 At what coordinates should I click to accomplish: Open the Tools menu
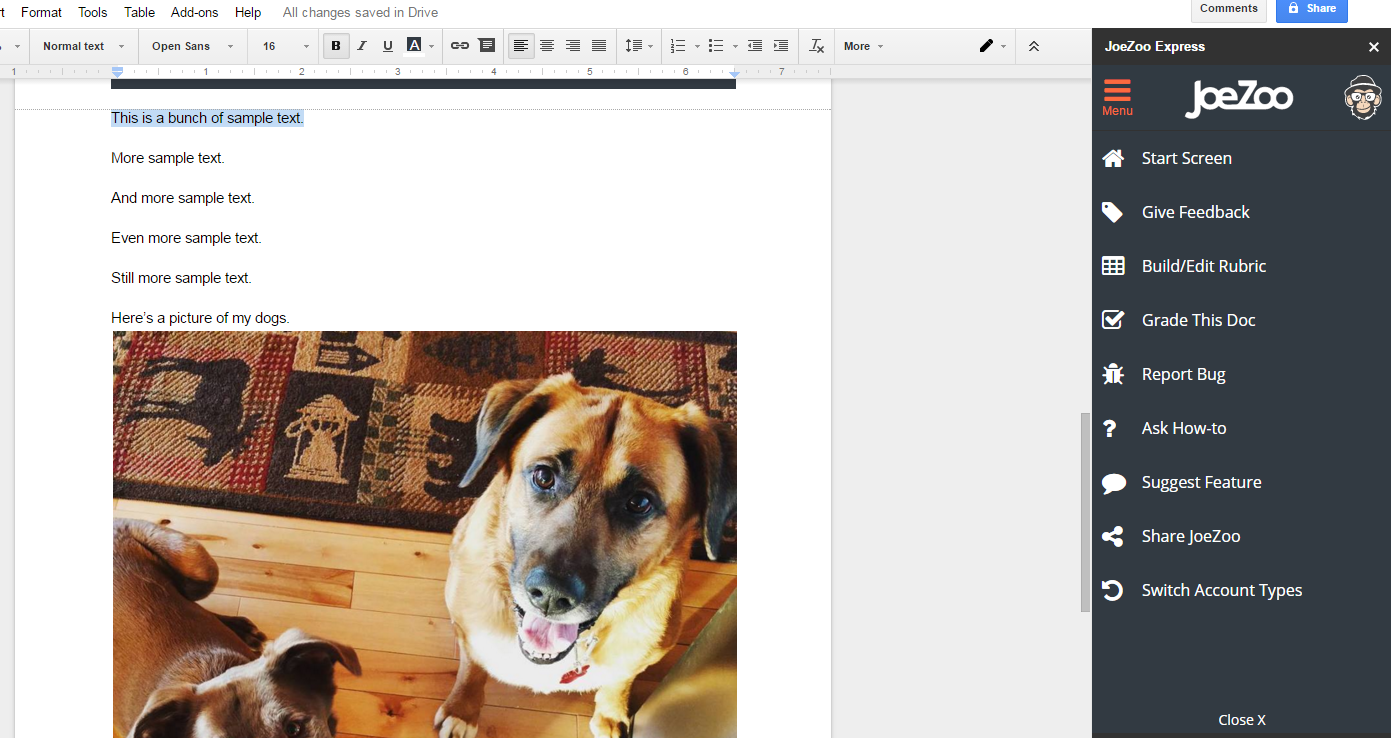[x=93, y=12]
